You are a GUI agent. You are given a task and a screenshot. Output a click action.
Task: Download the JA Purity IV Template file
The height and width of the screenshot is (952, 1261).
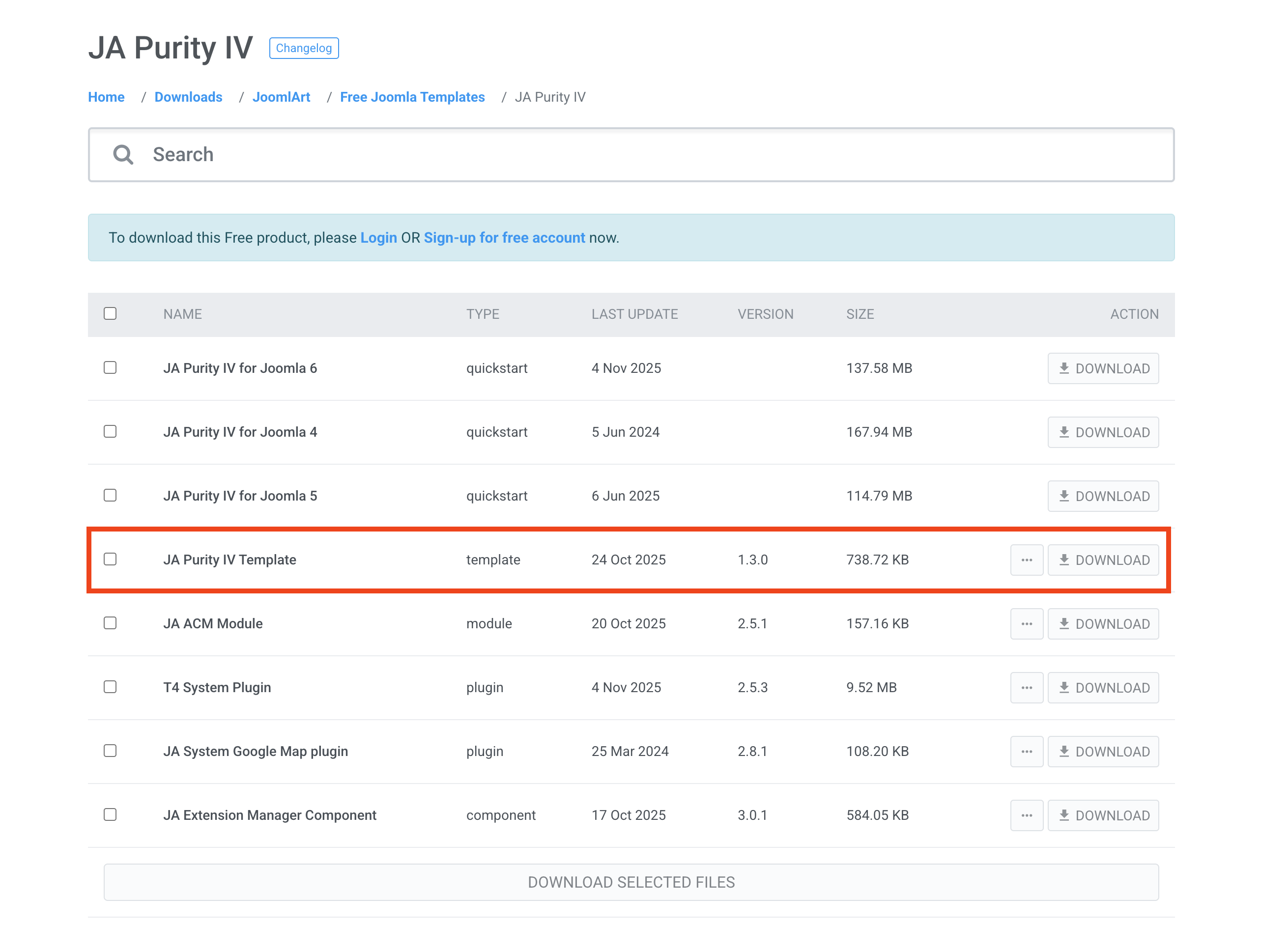[x=1103, y=560]
